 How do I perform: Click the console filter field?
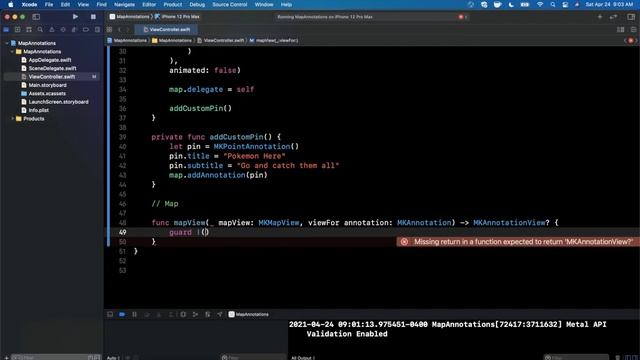pyautogui.click(x=576, y=358)
